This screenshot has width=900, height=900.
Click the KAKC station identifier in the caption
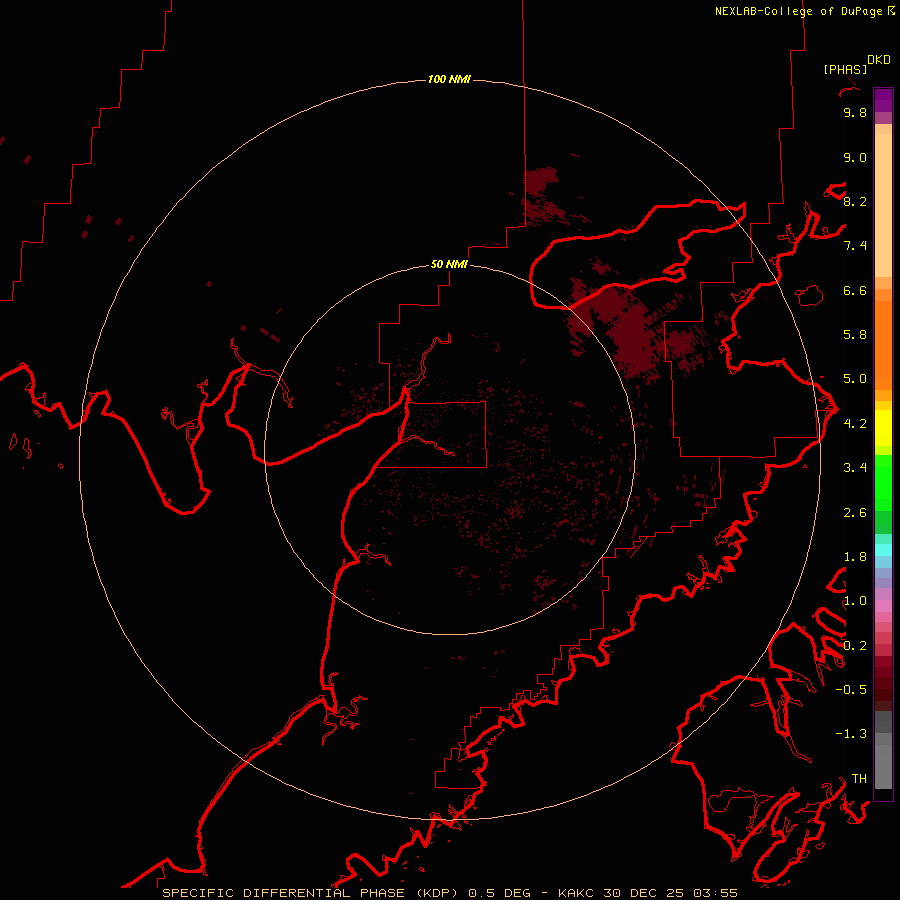click(576, 893)
